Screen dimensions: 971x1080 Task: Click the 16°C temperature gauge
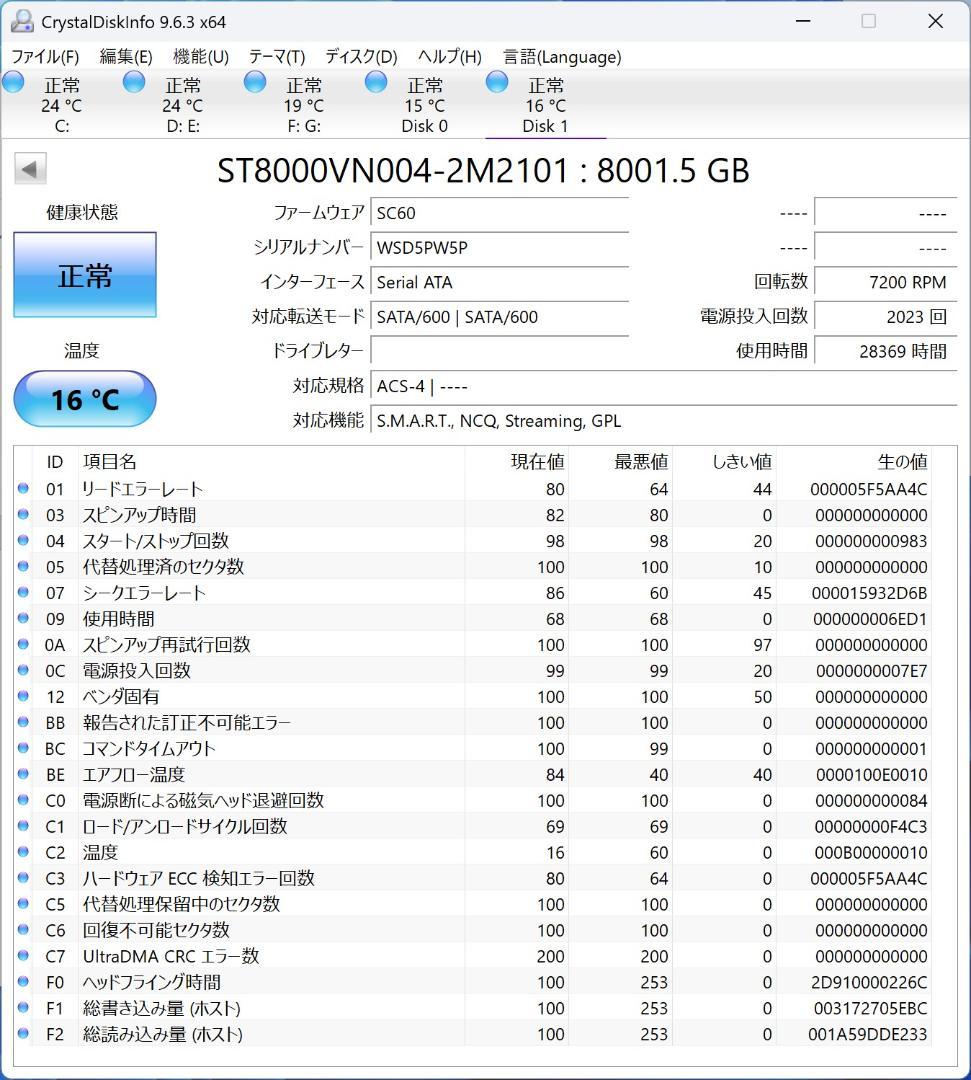[84, 399]
